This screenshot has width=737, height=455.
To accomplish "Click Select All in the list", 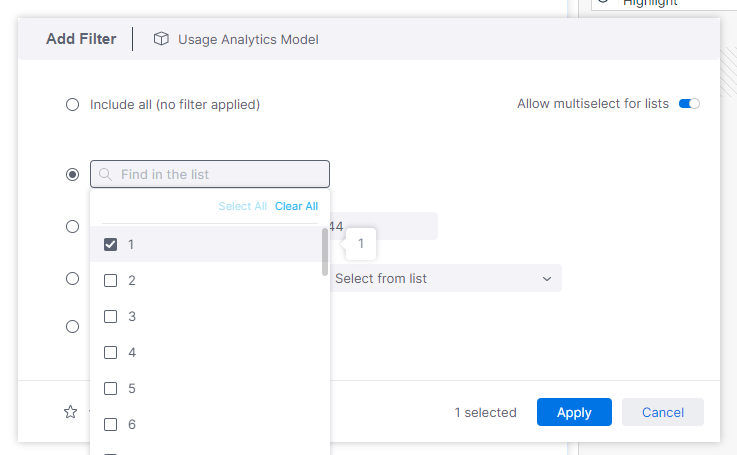I will [242, 206].
